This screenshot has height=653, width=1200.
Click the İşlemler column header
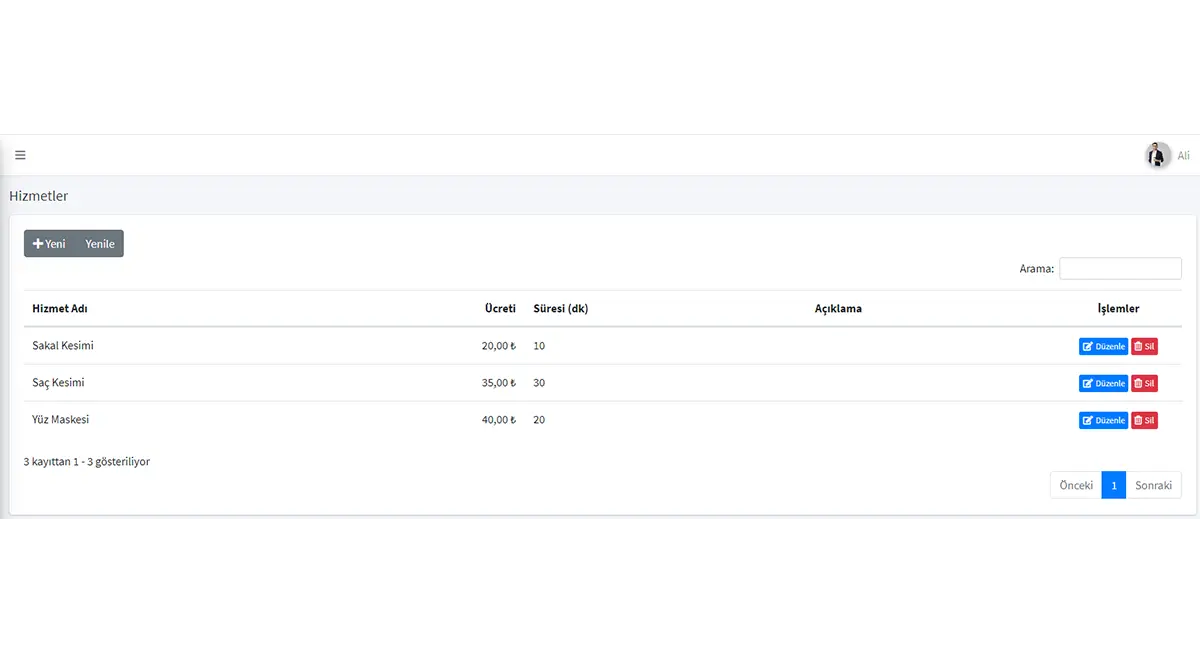[1118, 309]
